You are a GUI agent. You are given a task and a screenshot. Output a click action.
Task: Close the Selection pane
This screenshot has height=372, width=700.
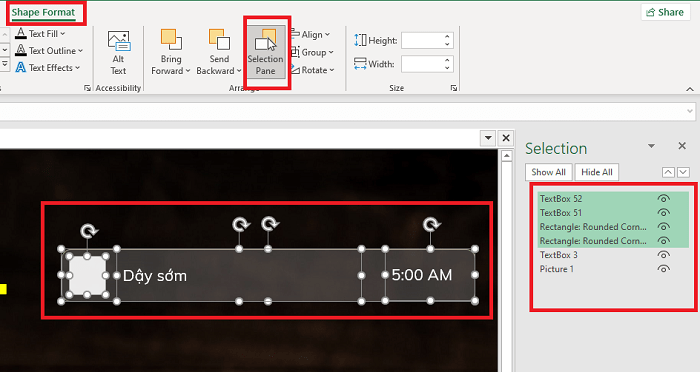(x=682, y=146)
